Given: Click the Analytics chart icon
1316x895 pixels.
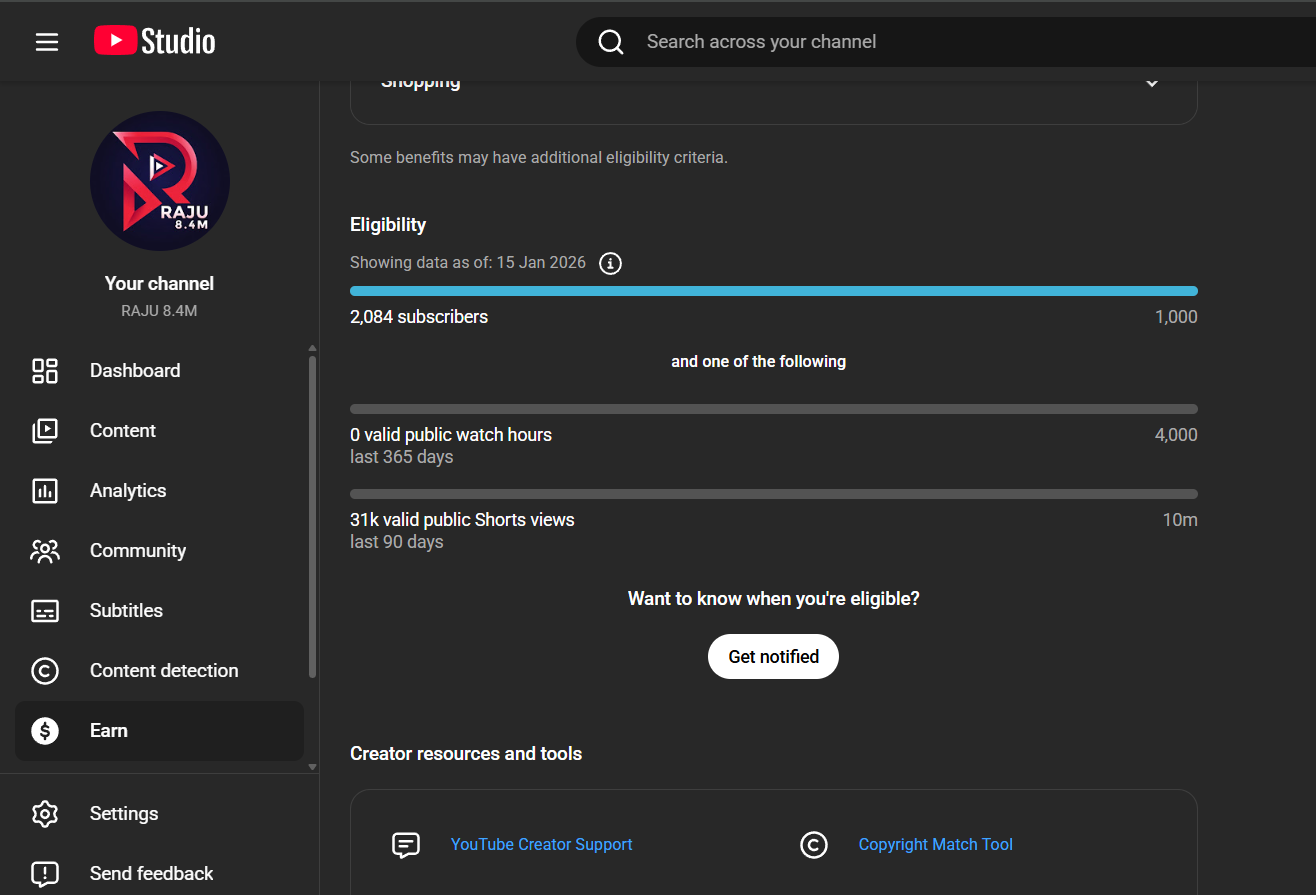Looking at the screenshot, I should click(x=45, y=491).
